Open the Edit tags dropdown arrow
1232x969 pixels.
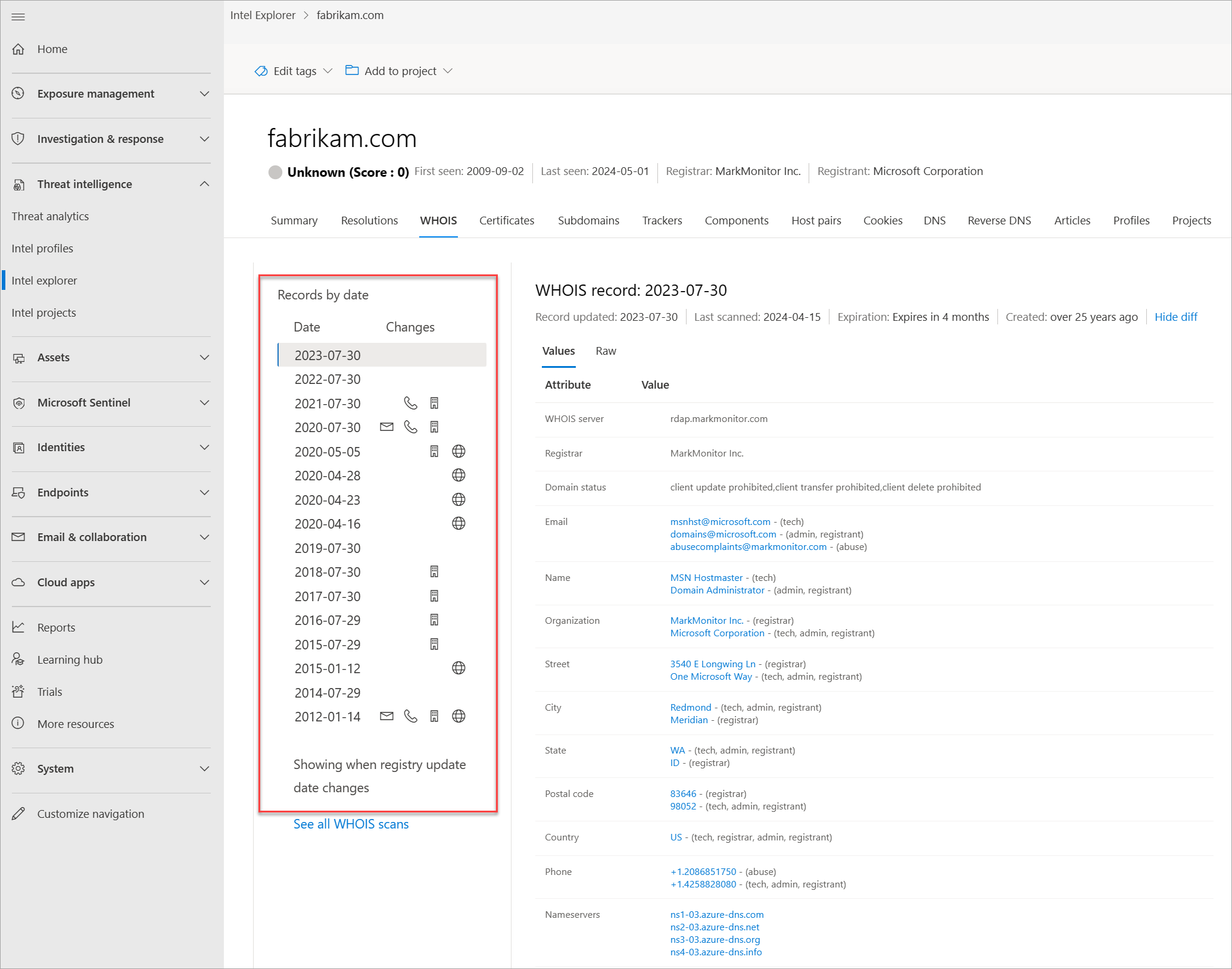click(328, 71)
